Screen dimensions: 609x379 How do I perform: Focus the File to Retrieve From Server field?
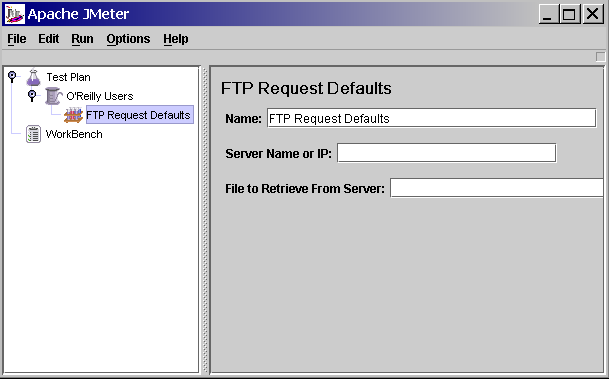pos(497,188)
